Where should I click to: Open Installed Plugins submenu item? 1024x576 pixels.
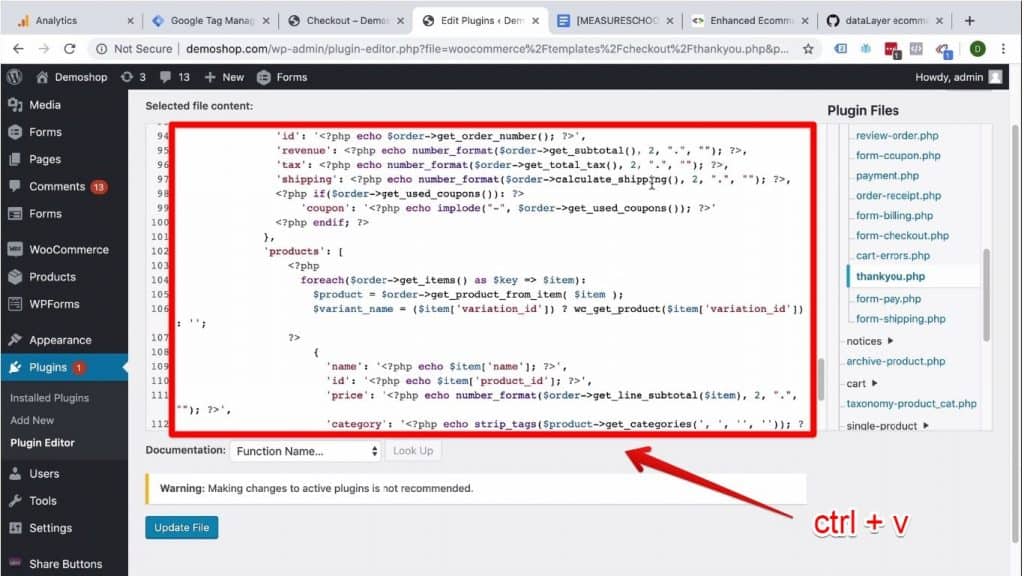coord(49,398)
